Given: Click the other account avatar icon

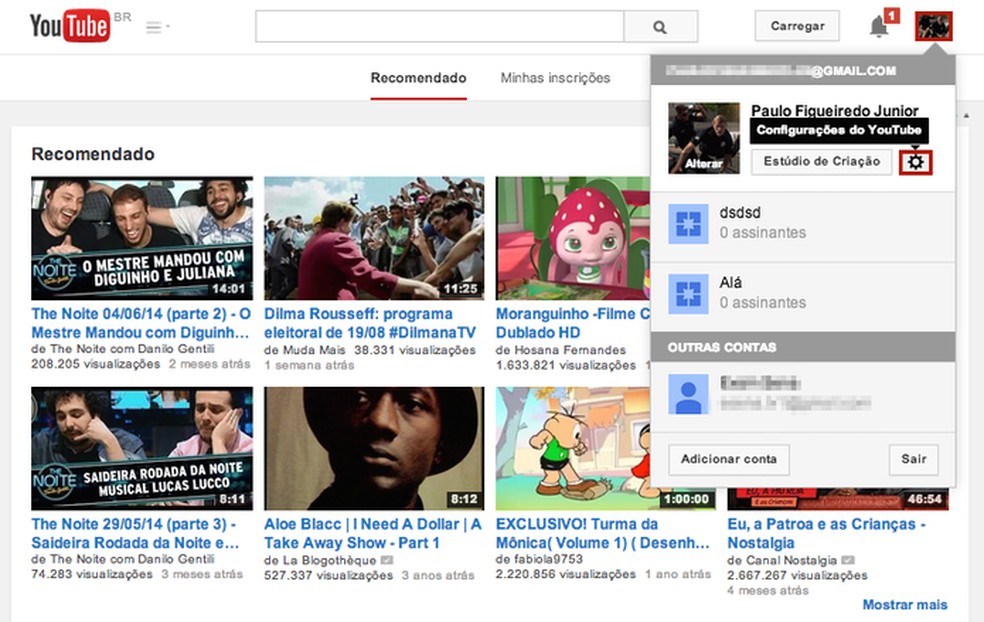Looking at the screenshot, I should (688, 395).
